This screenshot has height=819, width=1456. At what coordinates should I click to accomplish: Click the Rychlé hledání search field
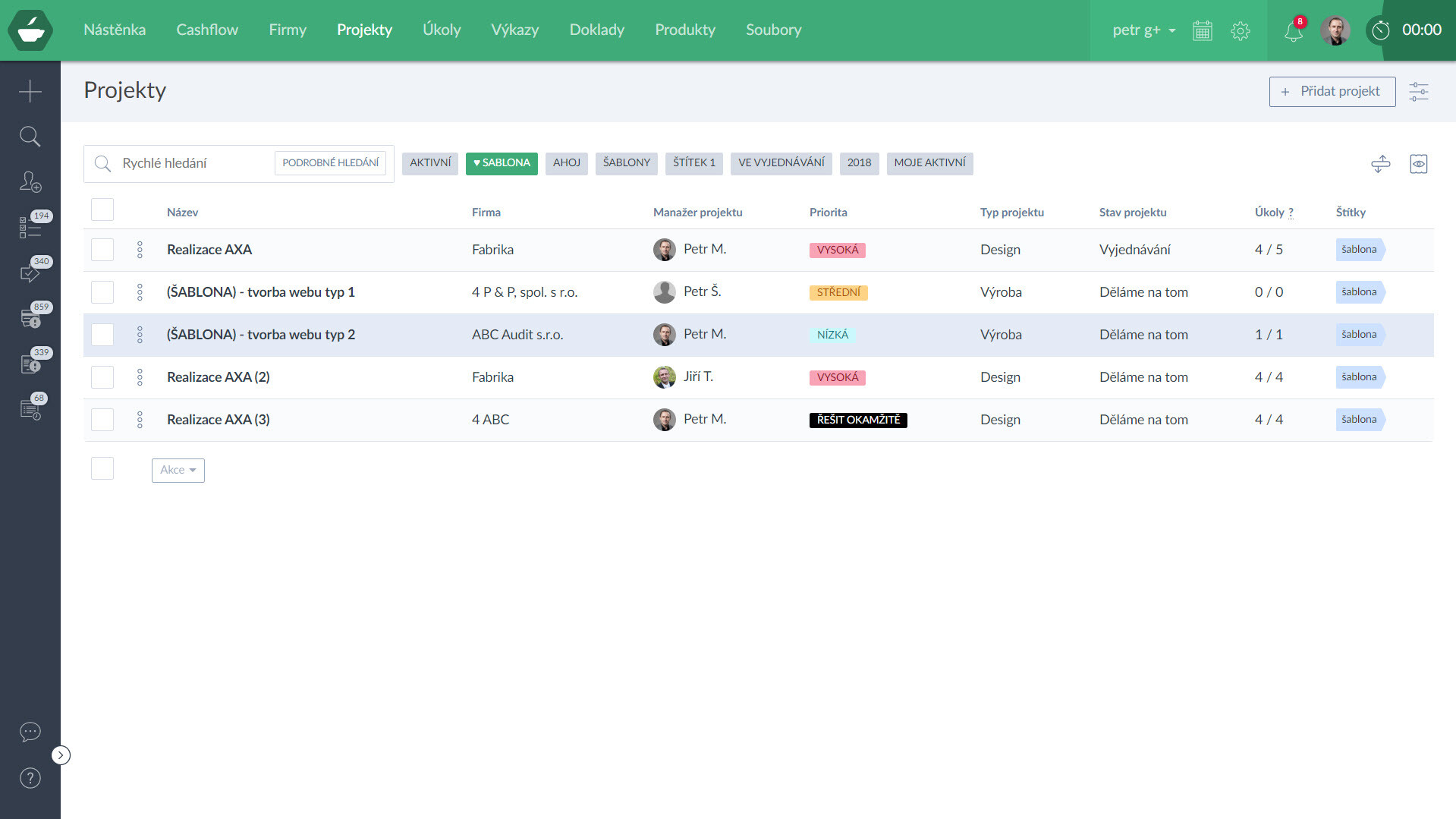[x=193, y=163]
